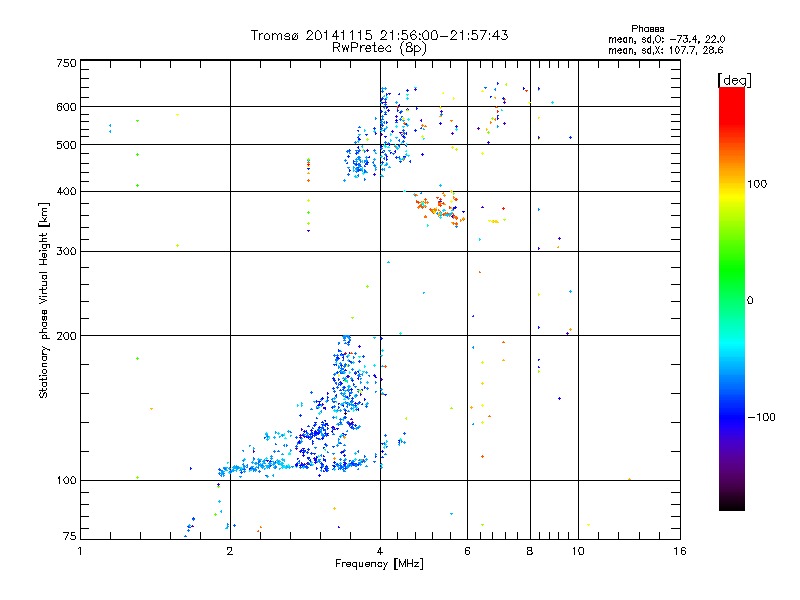800x600 pixels.
Task: Click the x-axis tick label '8'
Action: [530, 551]
